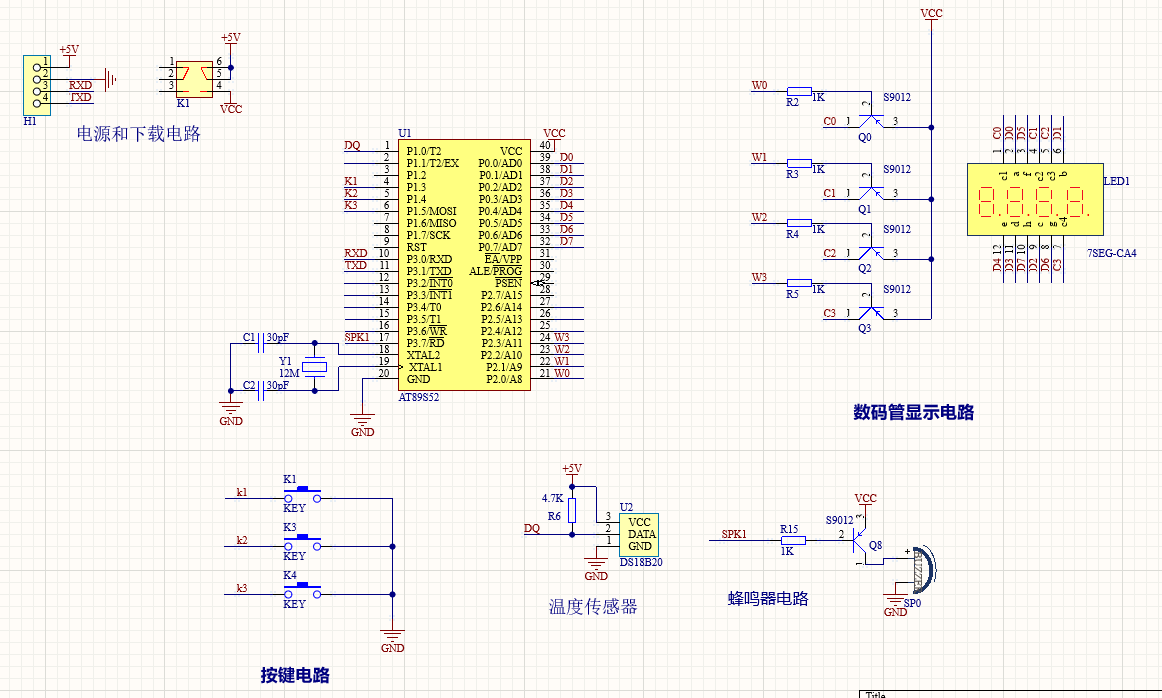Select D7 net label at U1 pin 32

click(566, 241)
